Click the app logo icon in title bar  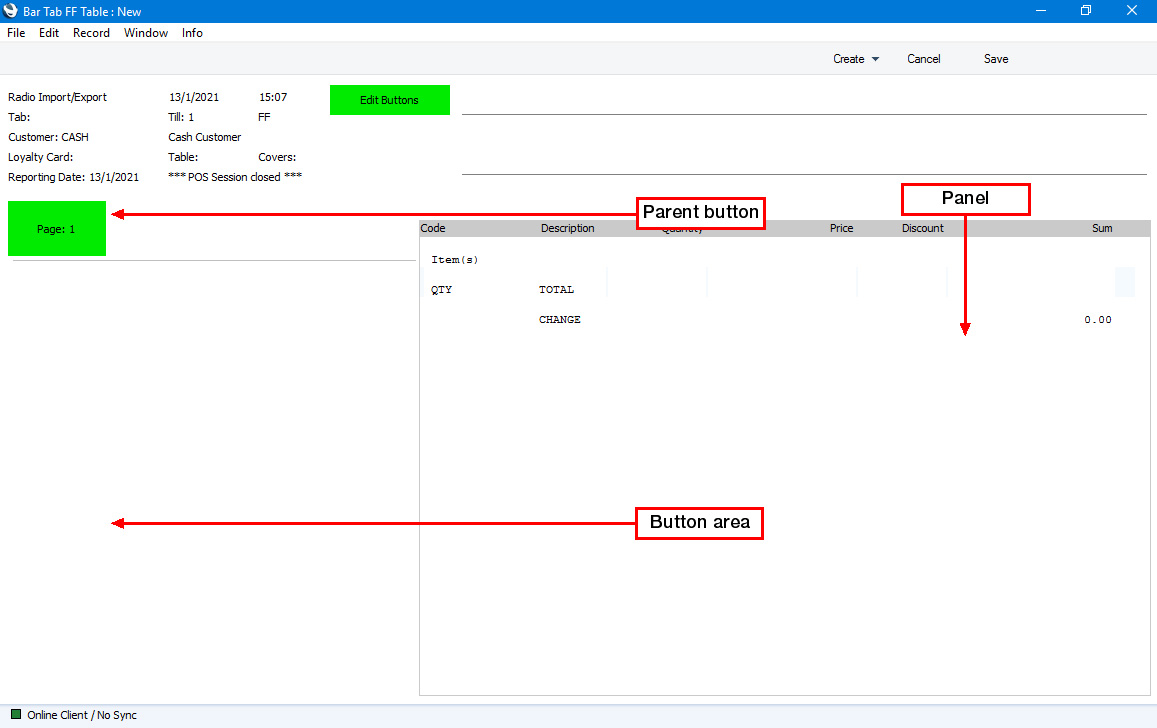(10, 11)
